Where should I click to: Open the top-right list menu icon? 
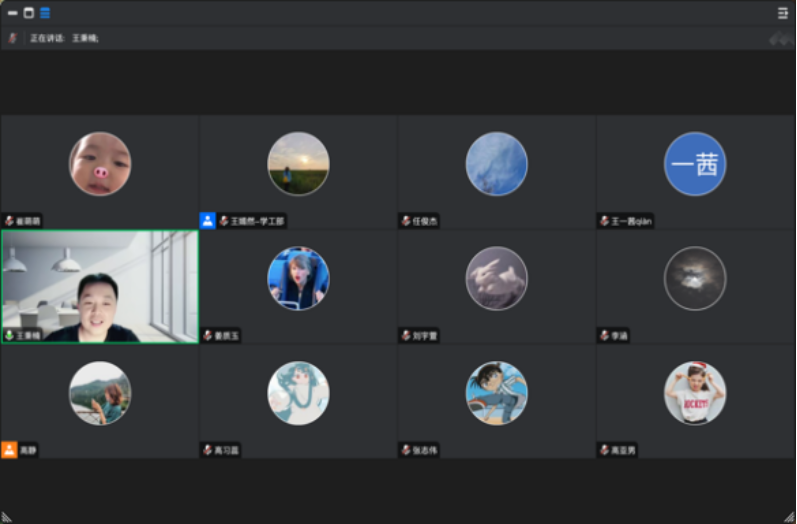[x=783, y=13]
